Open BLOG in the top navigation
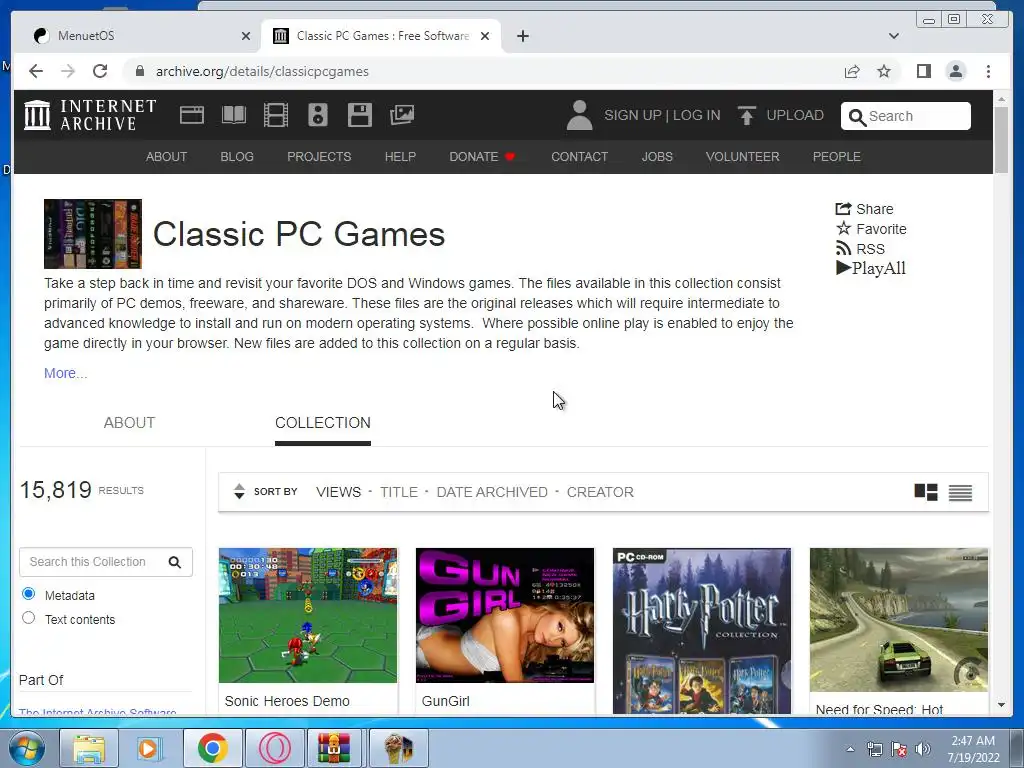 (237, 157)
